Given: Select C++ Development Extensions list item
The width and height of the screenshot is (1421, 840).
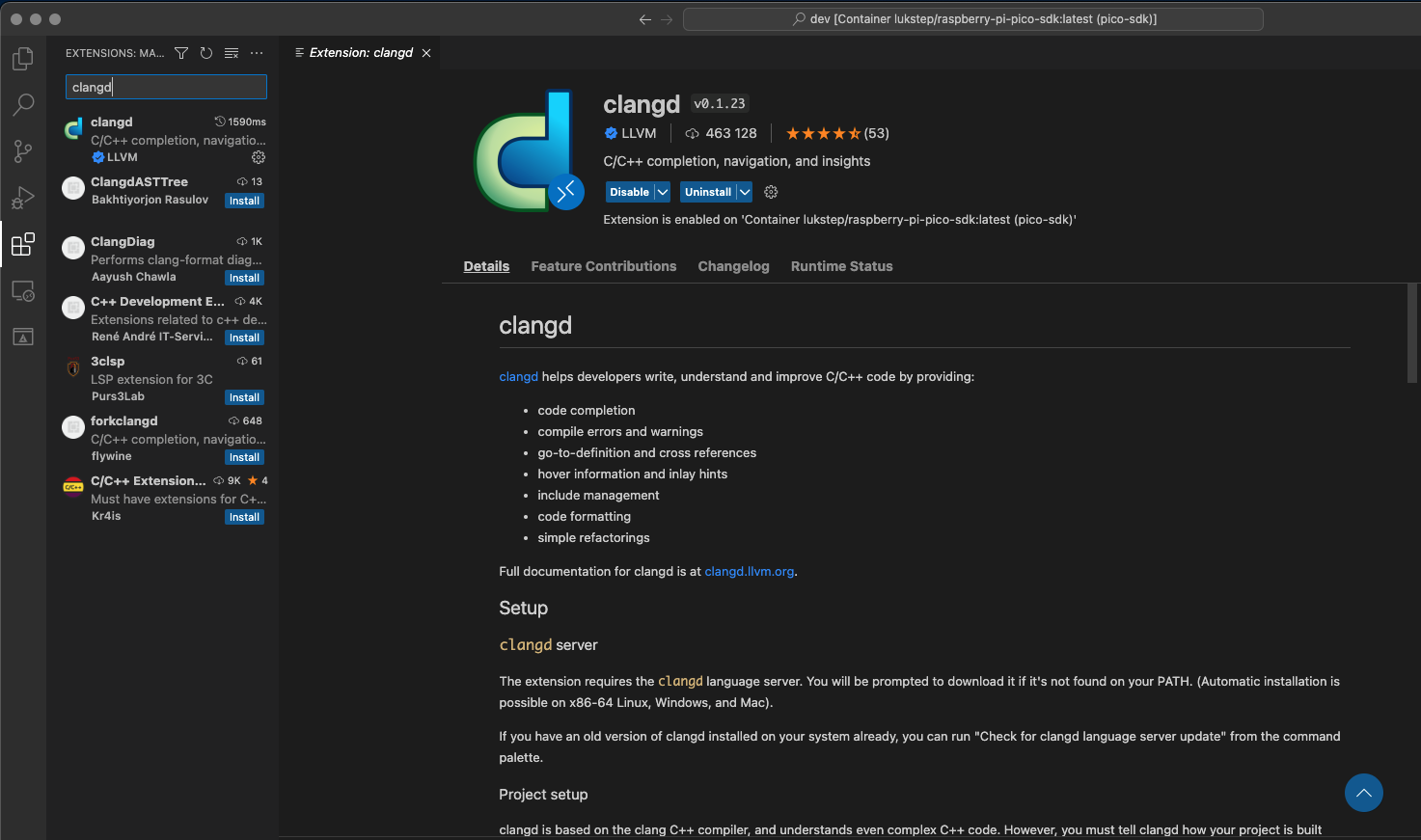Looking at the screenshot, I should point(163,319).
